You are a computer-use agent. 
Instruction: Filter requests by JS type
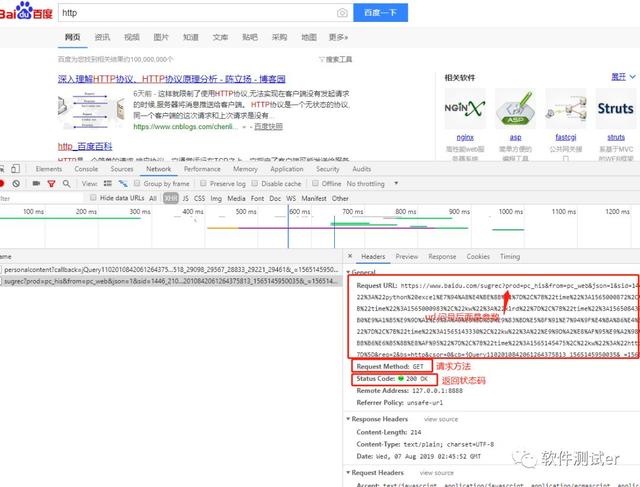[x=185, y=198]
